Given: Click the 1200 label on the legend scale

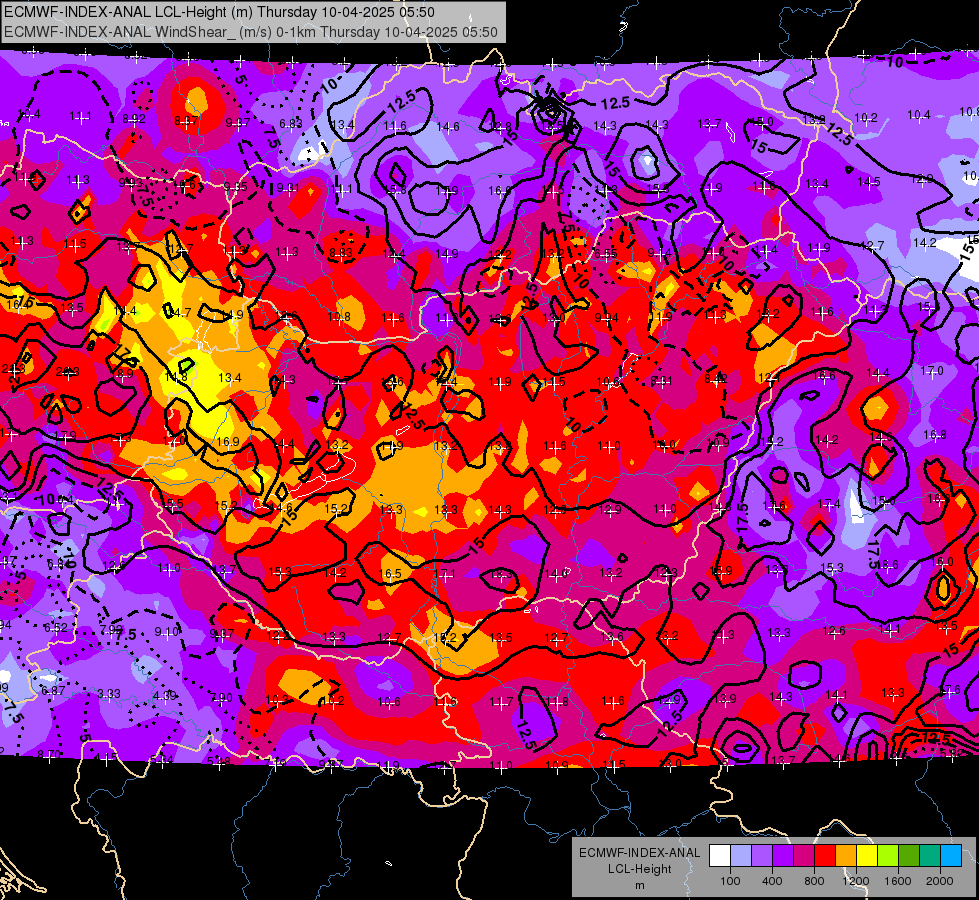Looking at the screenshot, I should (856, 881).
